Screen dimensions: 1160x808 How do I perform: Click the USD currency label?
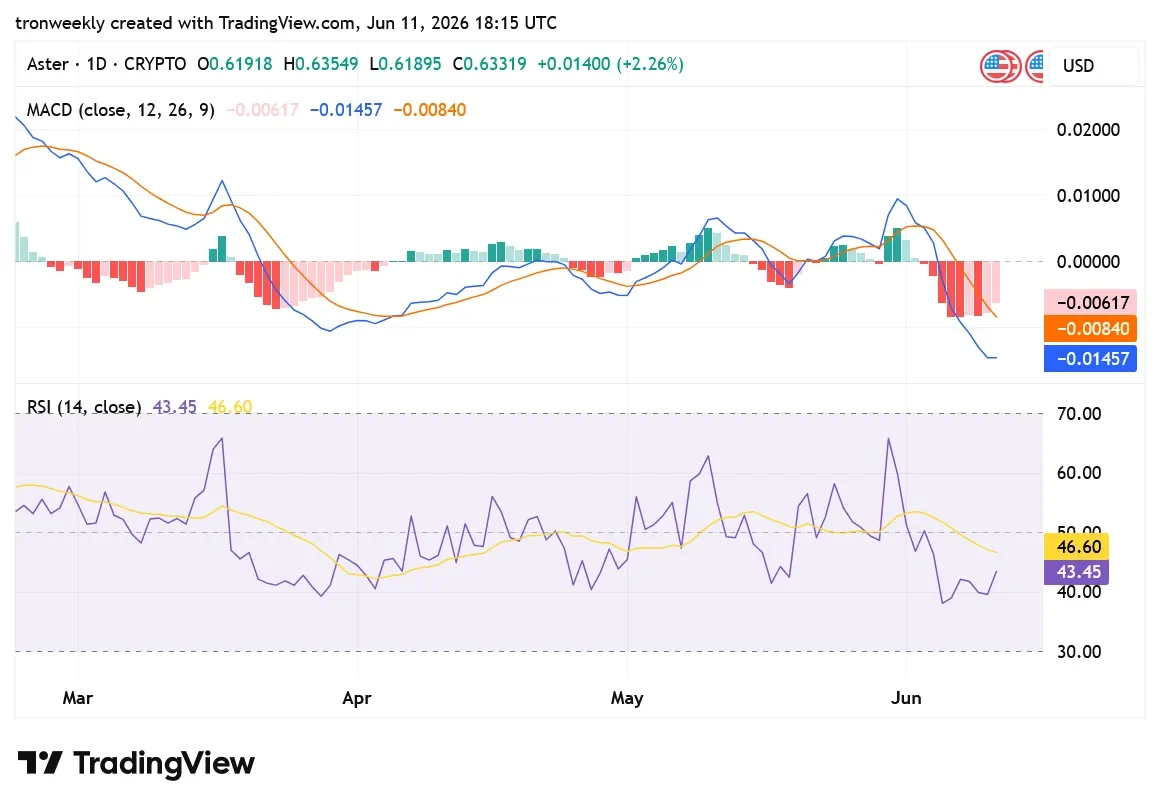click(x=1078, y=66)
